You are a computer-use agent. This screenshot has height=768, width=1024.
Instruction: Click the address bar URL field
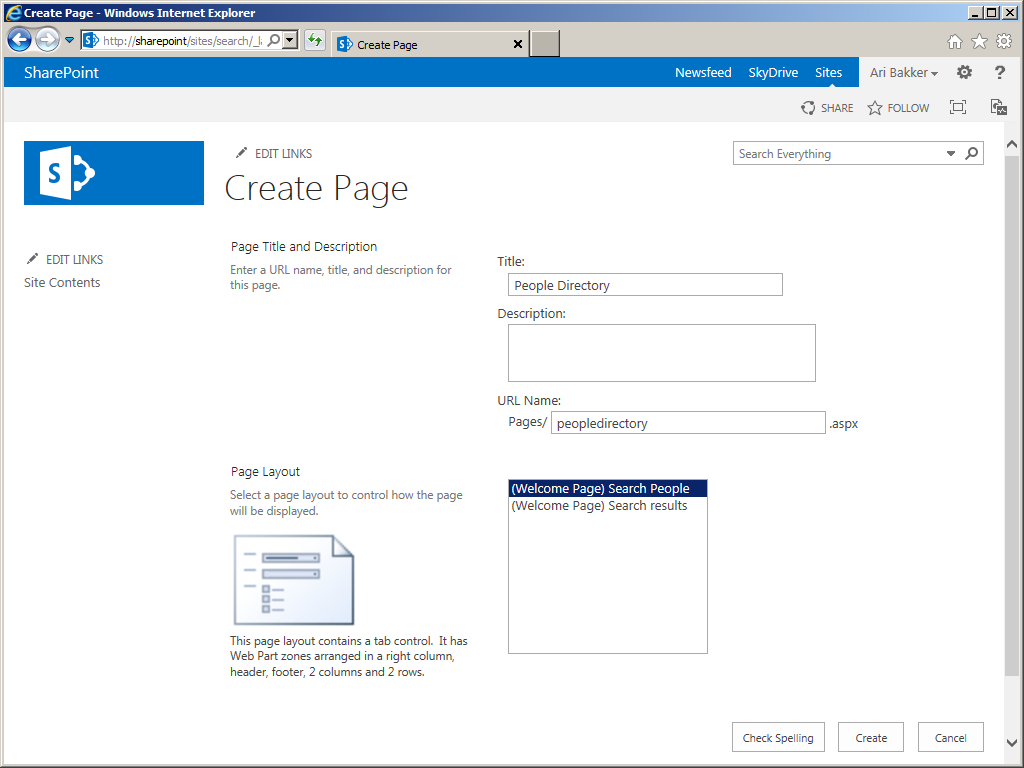(182, 40)
